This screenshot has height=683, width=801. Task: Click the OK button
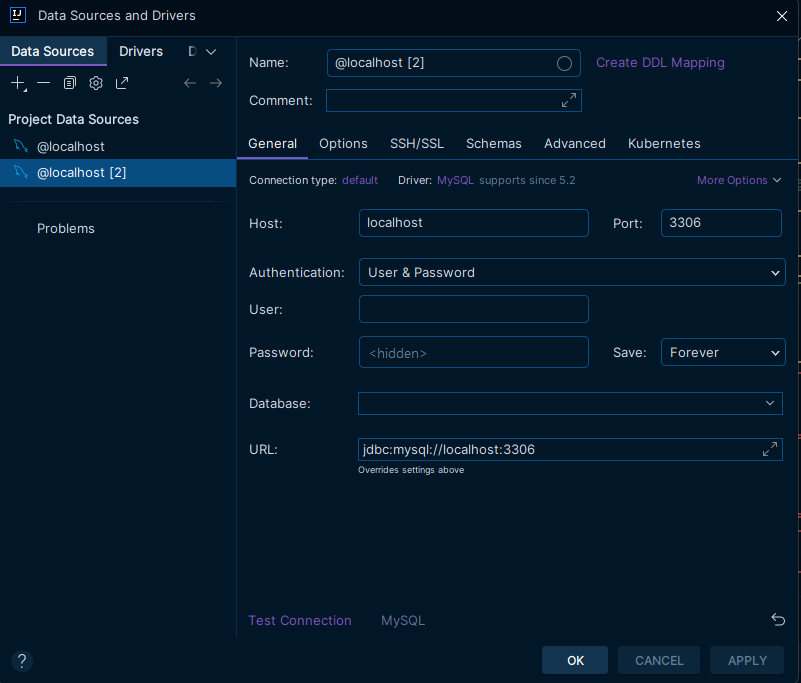click(x=575, y=660)
